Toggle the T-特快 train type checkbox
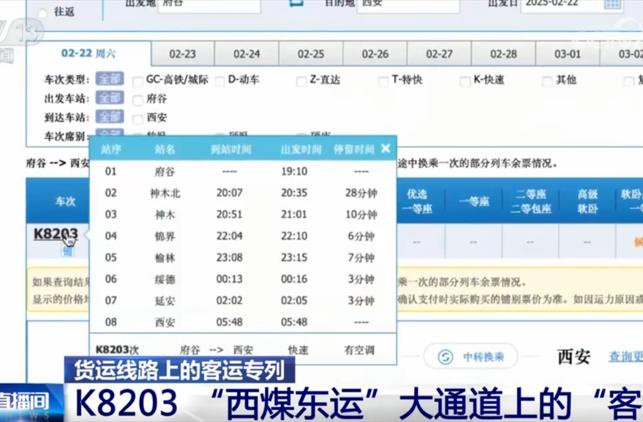 (x=383, y=80)
